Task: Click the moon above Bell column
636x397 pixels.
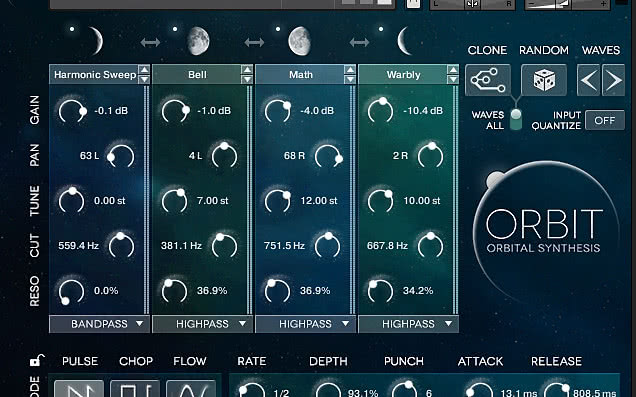Action: (x=198, y=41)
